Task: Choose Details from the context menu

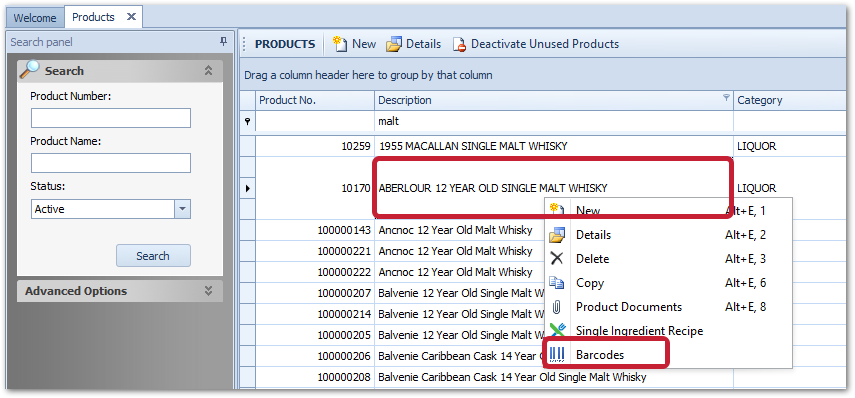Action: (x=670, y=235)
